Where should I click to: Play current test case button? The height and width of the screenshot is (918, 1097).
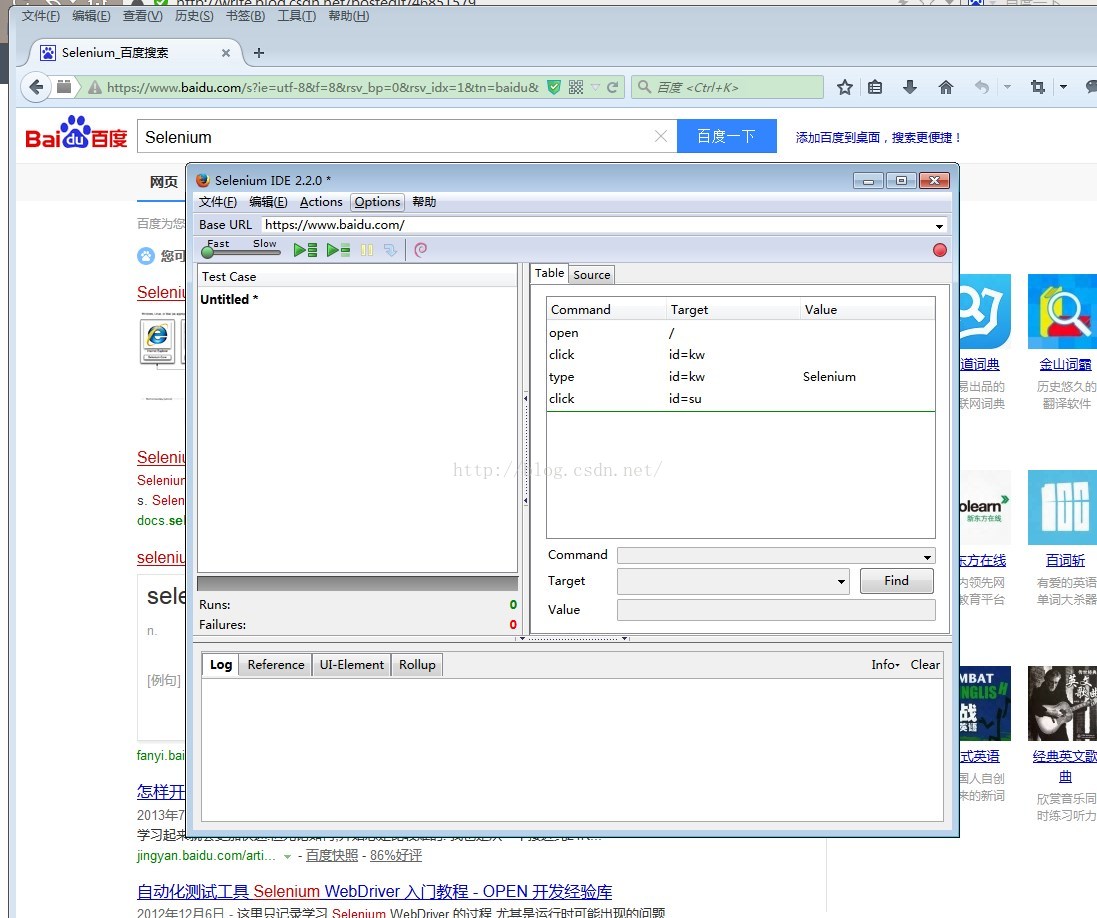(x=339, y=250)
